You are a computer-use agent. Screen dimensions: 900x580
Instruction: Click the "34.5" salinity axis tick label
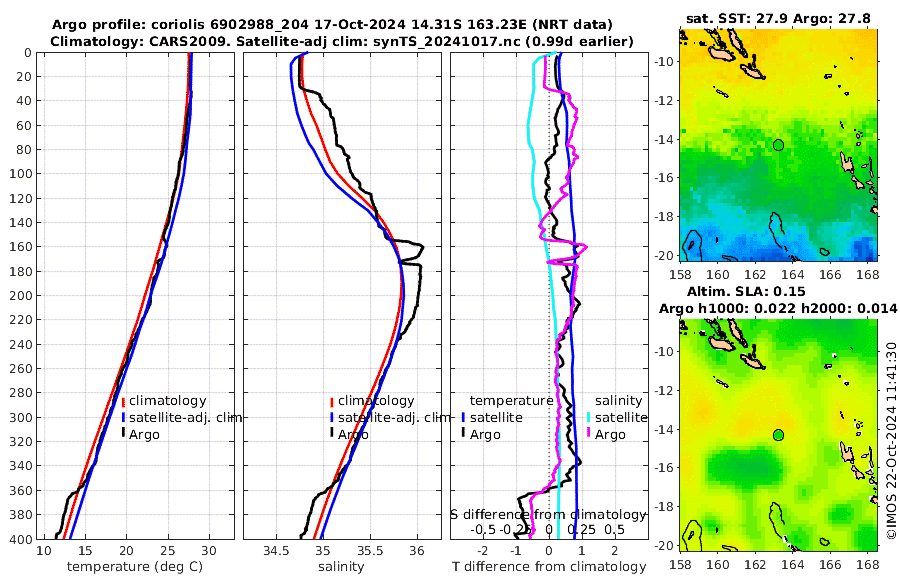[276, 551]
